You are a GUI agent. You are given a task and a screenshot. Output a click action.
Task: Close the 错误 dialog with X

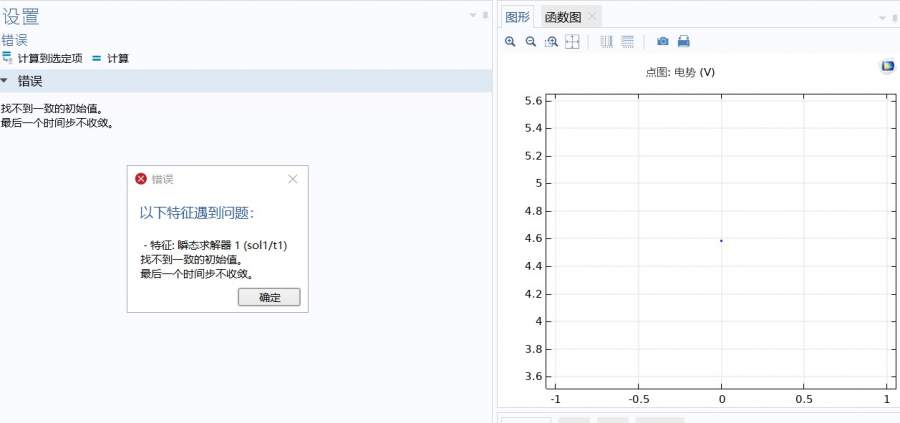(293, 179)
